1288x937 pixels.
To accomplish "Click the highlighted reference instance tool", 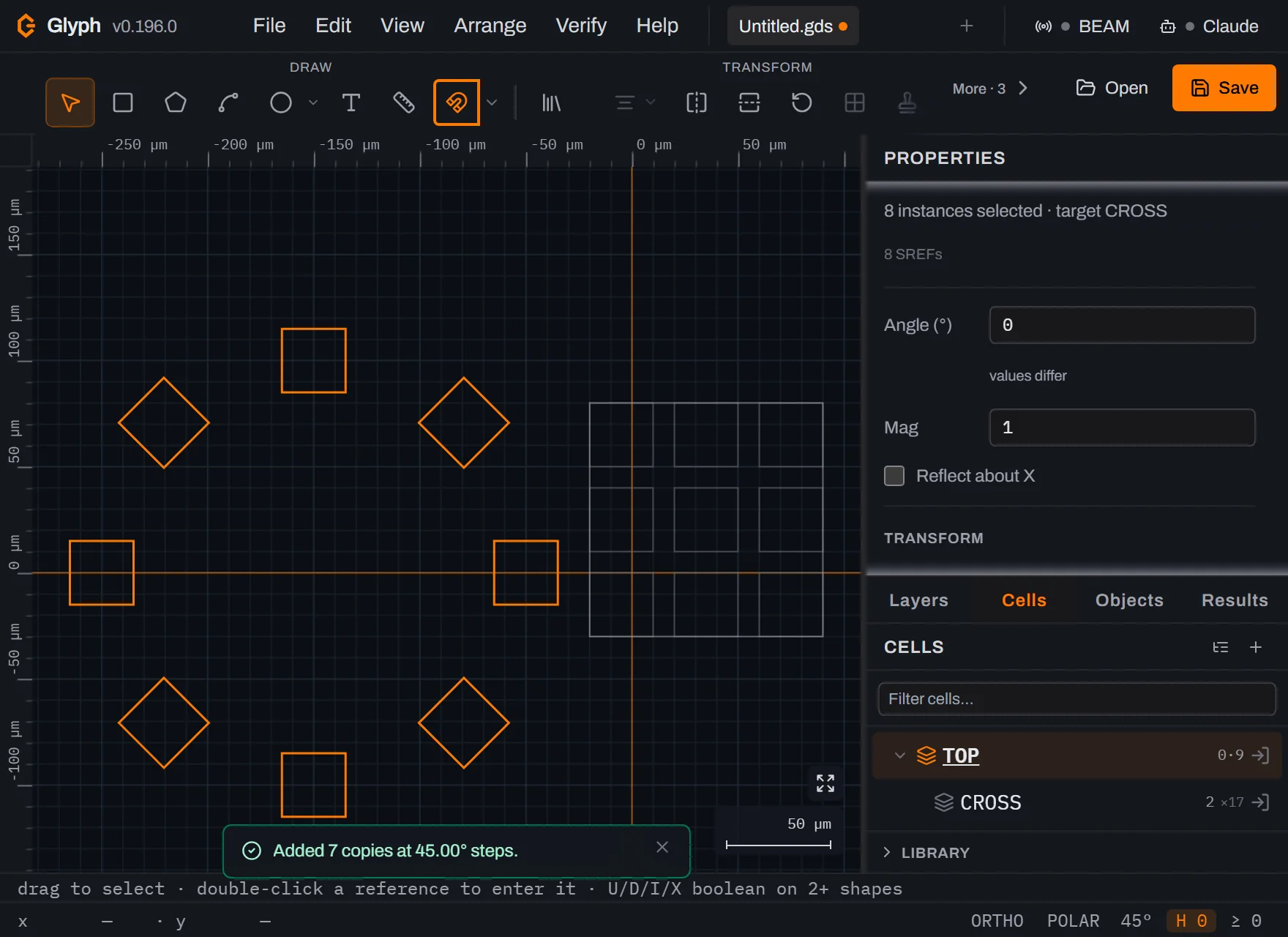I will tap(457, 102).
